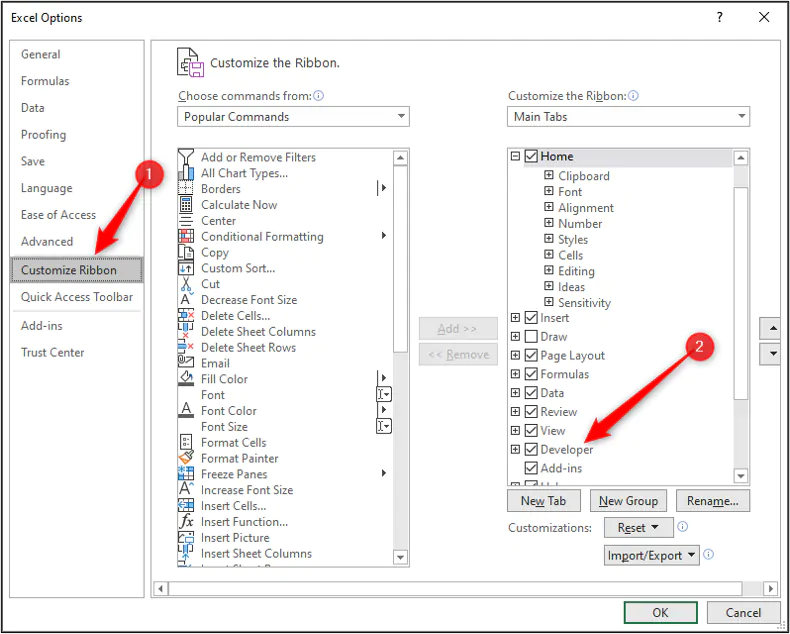790x634 pixels.
Task: Click the info icon next to Import/Export
Action: pyautogui.click(x=708, y=555)
